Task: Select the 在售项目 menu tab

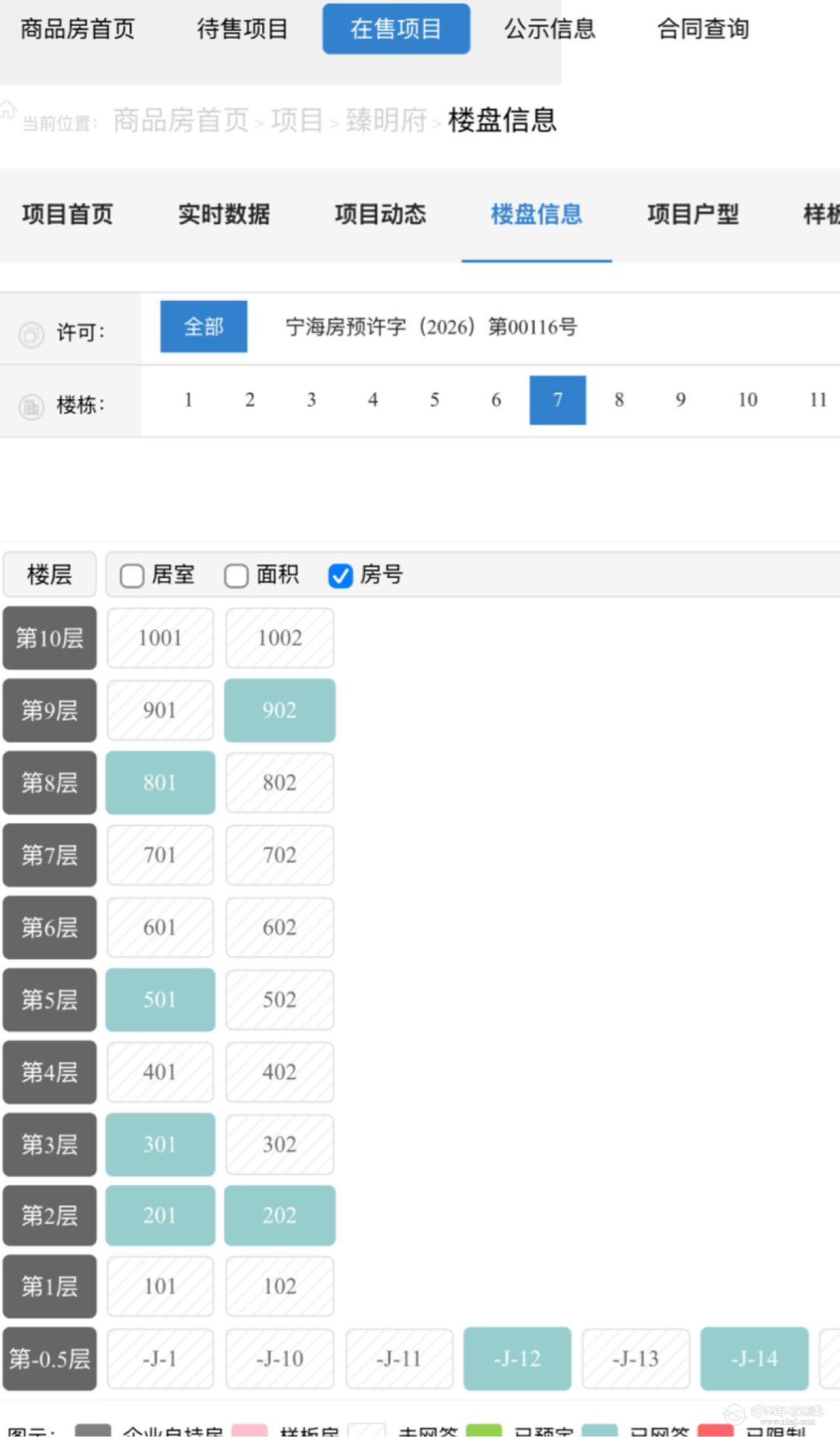Action: [396, 29]
